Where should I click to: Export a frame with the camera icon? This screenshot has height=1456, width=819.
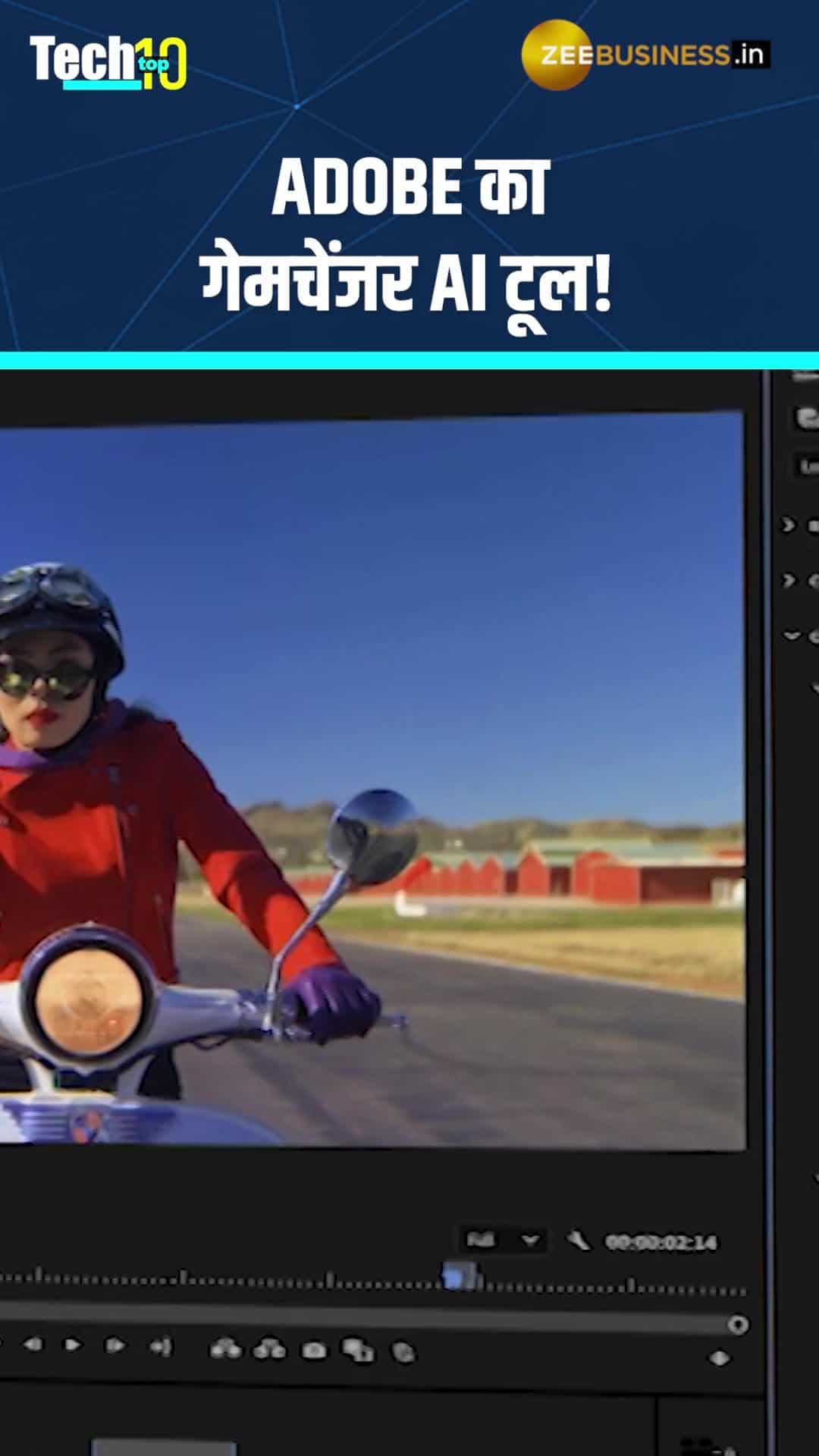[314, 1351]
